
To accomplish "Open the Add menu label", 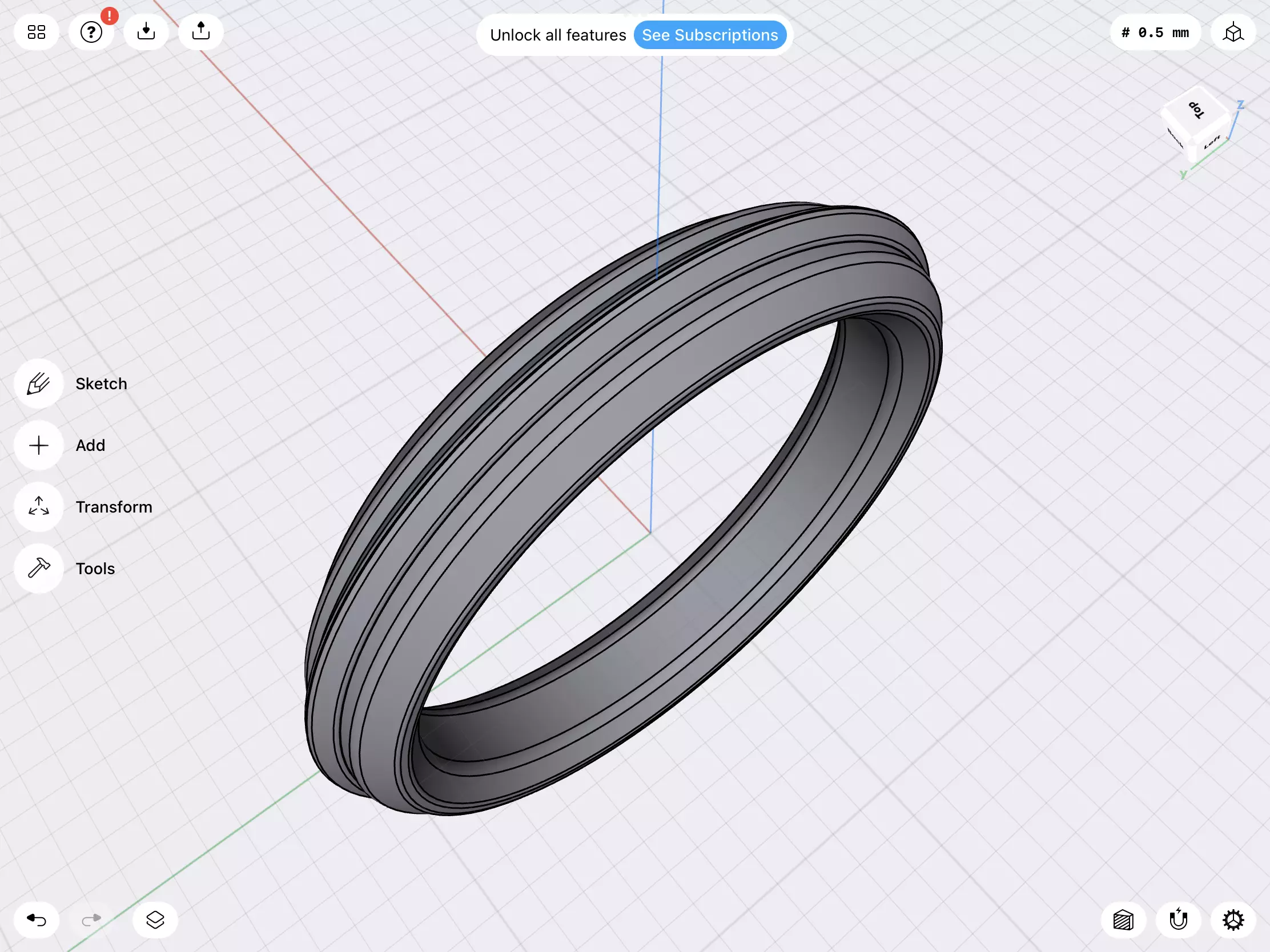I will click(90, 445).
